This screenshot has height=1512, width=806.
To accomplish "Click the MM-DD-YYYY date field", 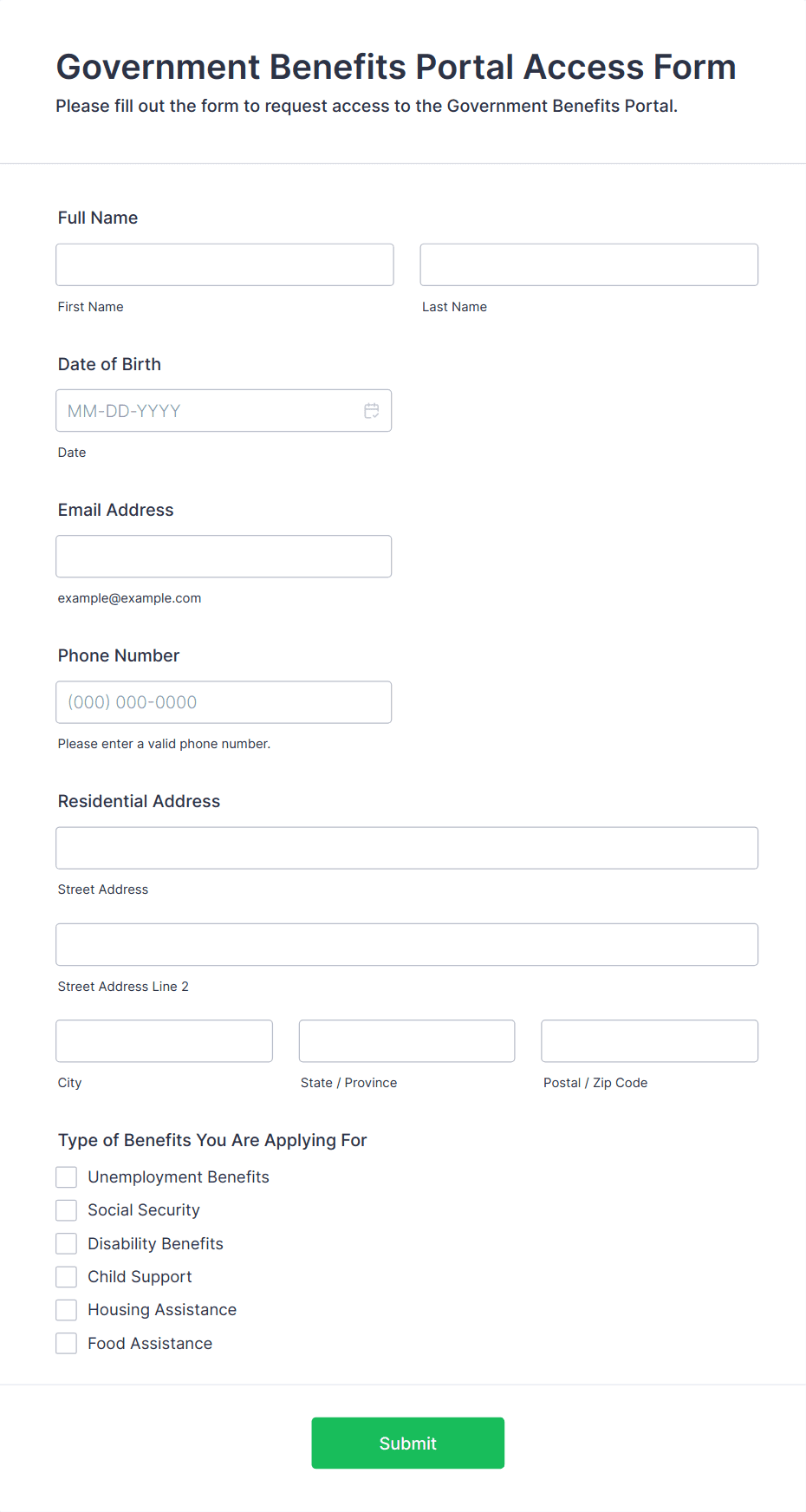I will pyautogui.click(x=208, y=410).
